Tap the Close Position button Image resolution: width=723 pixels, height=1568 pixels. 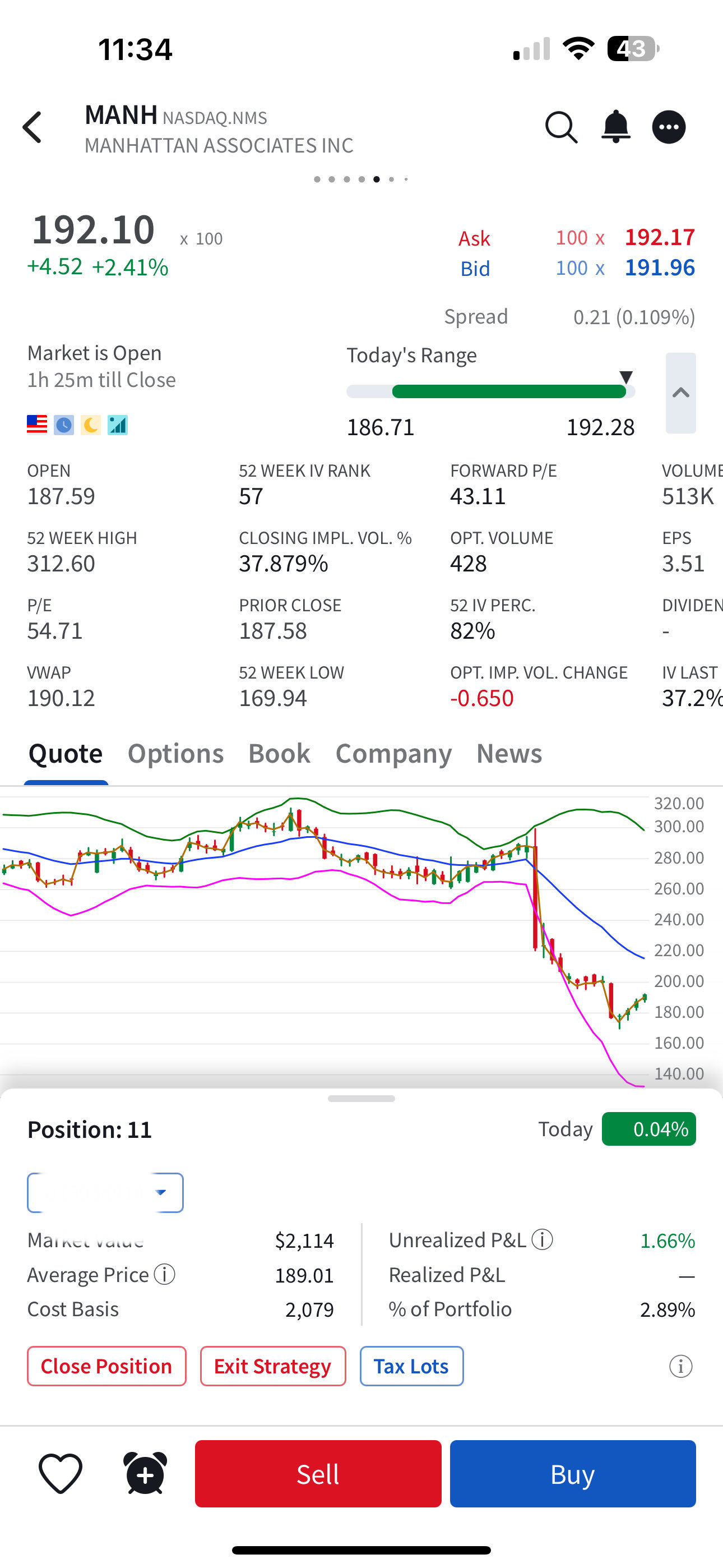coord(106,1366)
